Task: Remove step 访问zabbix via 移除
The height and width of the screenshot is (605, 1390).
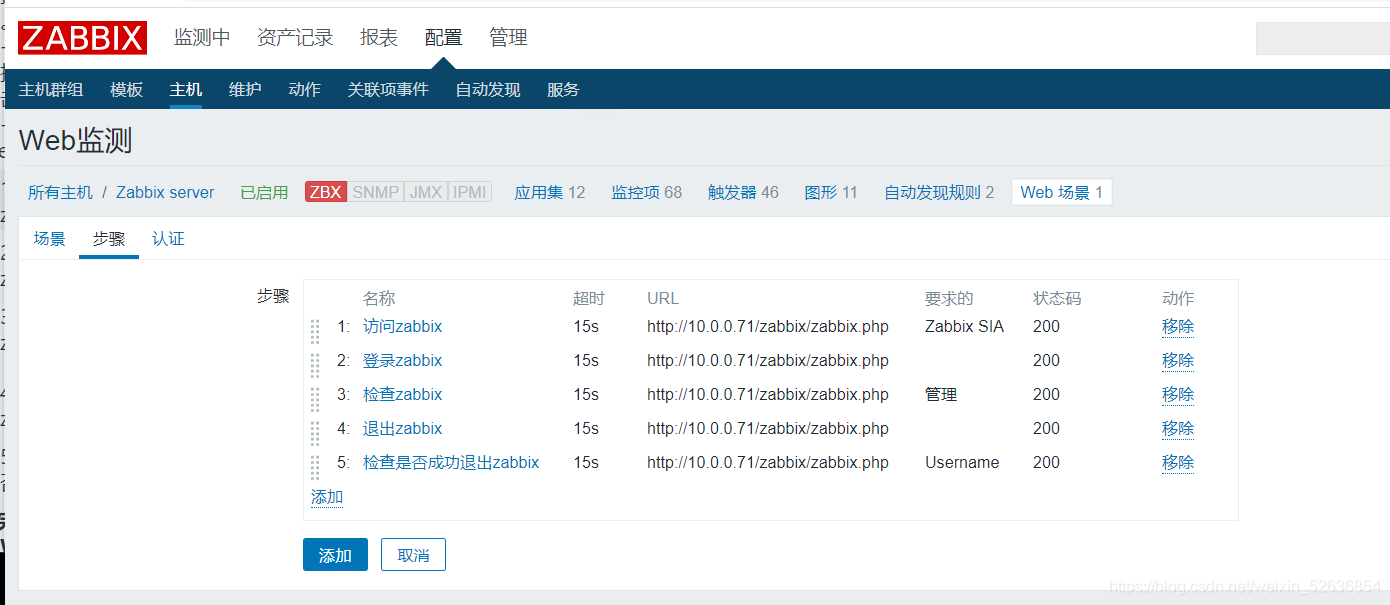Action: pos(1178,326)
